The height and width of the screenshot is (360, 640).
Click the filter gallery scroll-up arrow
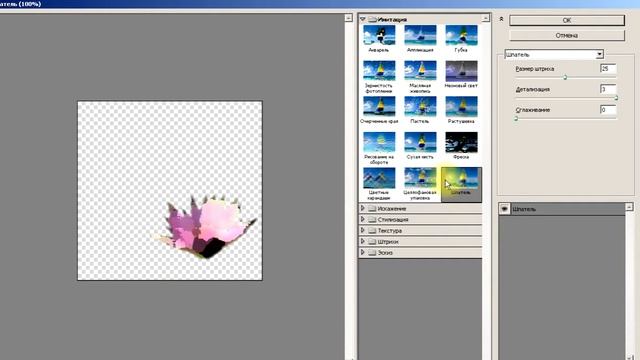click(x=486, y=18)
